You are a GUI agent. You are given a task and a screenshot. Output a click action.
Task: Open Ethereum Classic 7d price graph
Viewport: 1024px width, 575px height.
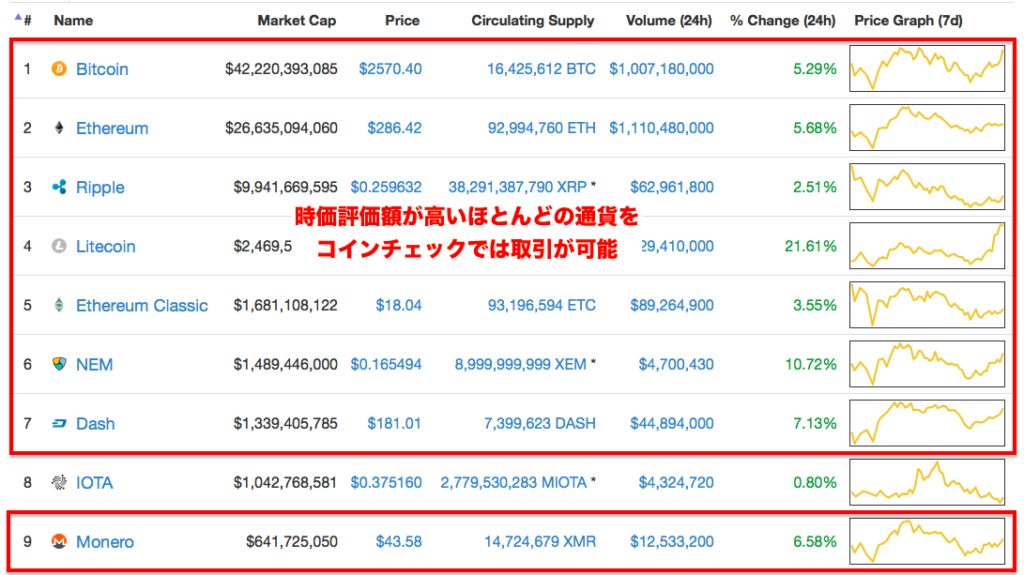[x=927, y=305]
